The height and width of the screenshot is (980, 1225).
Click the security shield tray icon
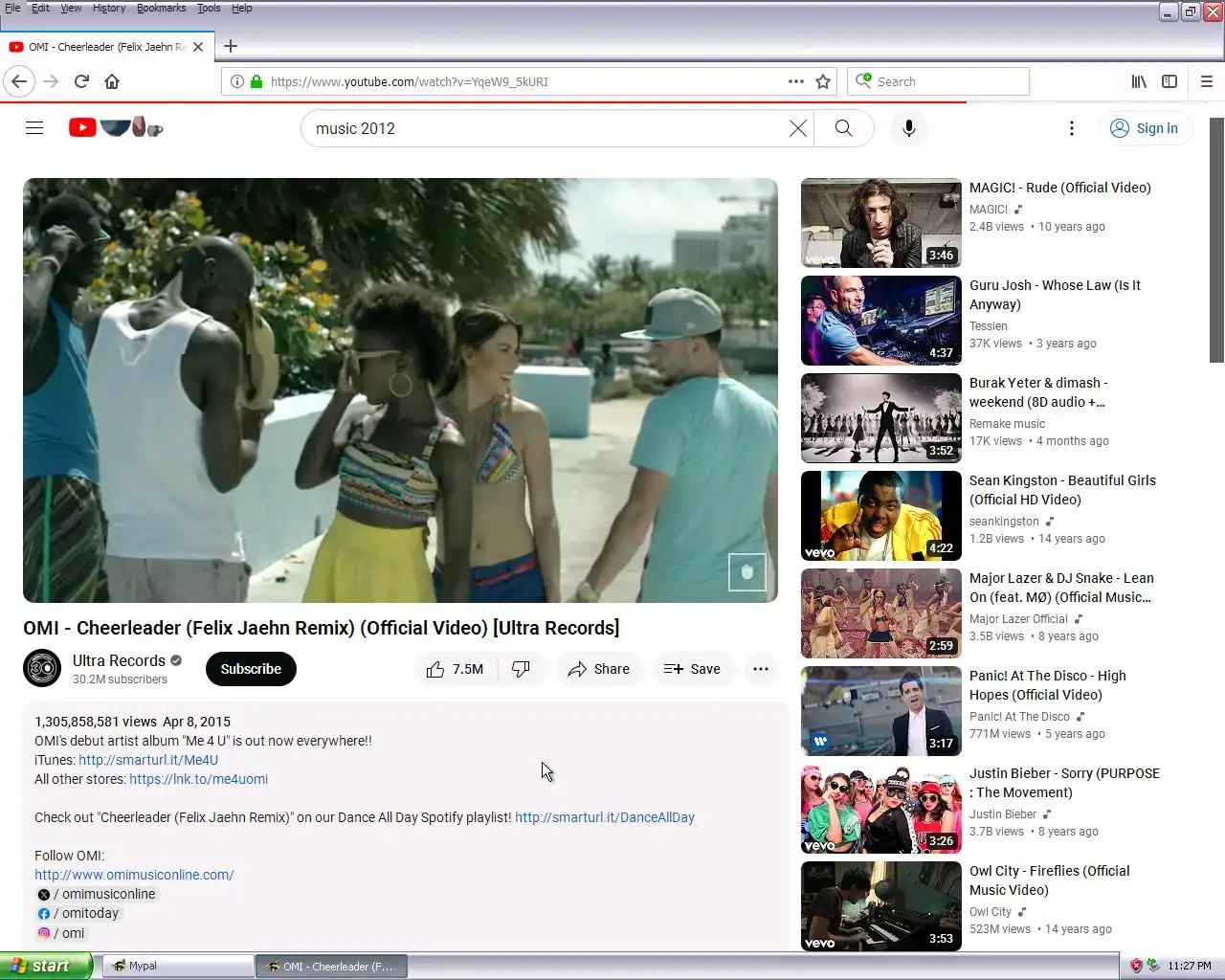1136,966
